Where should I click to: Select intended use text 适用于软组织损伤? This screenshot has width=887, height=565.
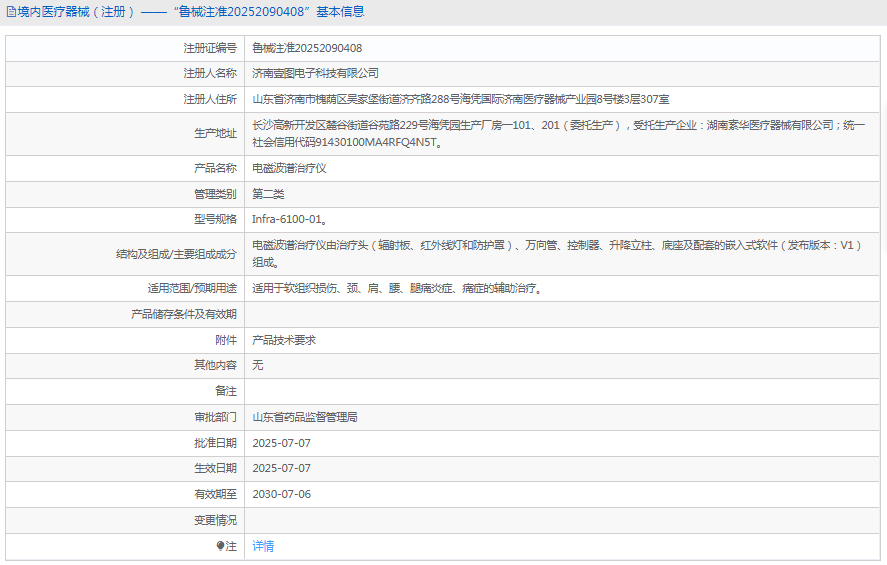pos(397,288)
